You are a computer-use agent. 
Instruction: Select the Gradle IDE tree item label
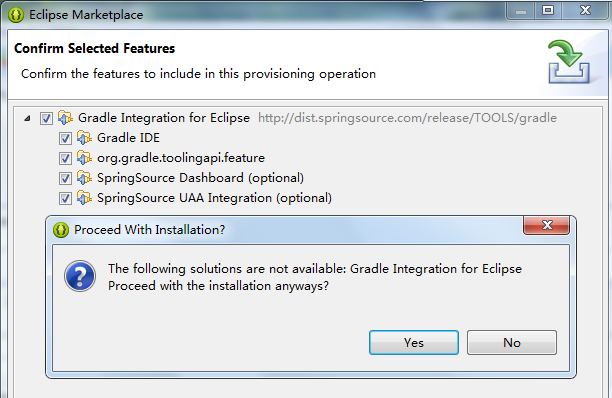pyautogui.click(x=128, y=138)
